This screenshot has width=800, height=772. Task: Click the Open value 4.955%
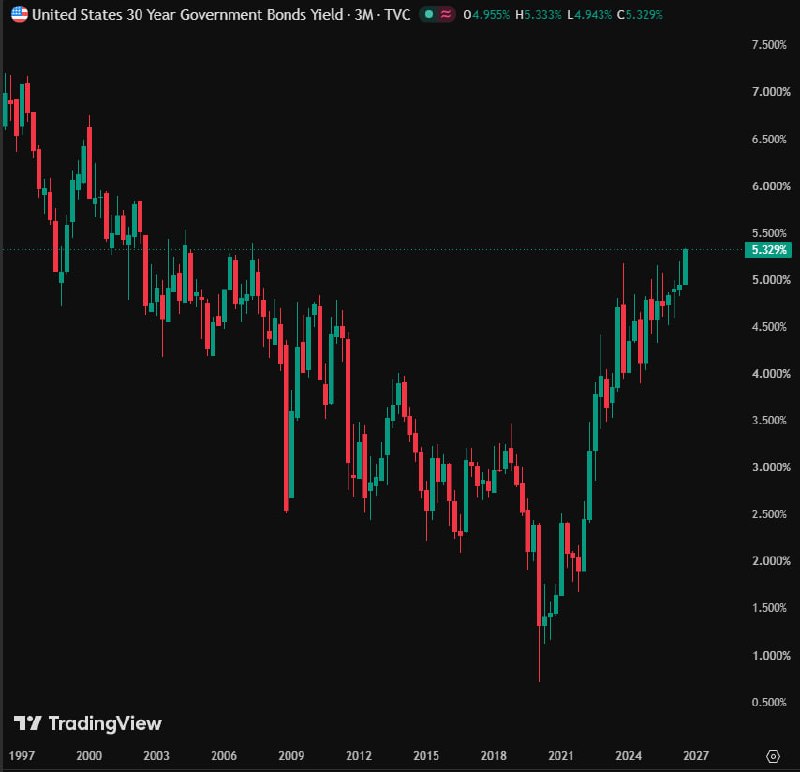(490, 15)
